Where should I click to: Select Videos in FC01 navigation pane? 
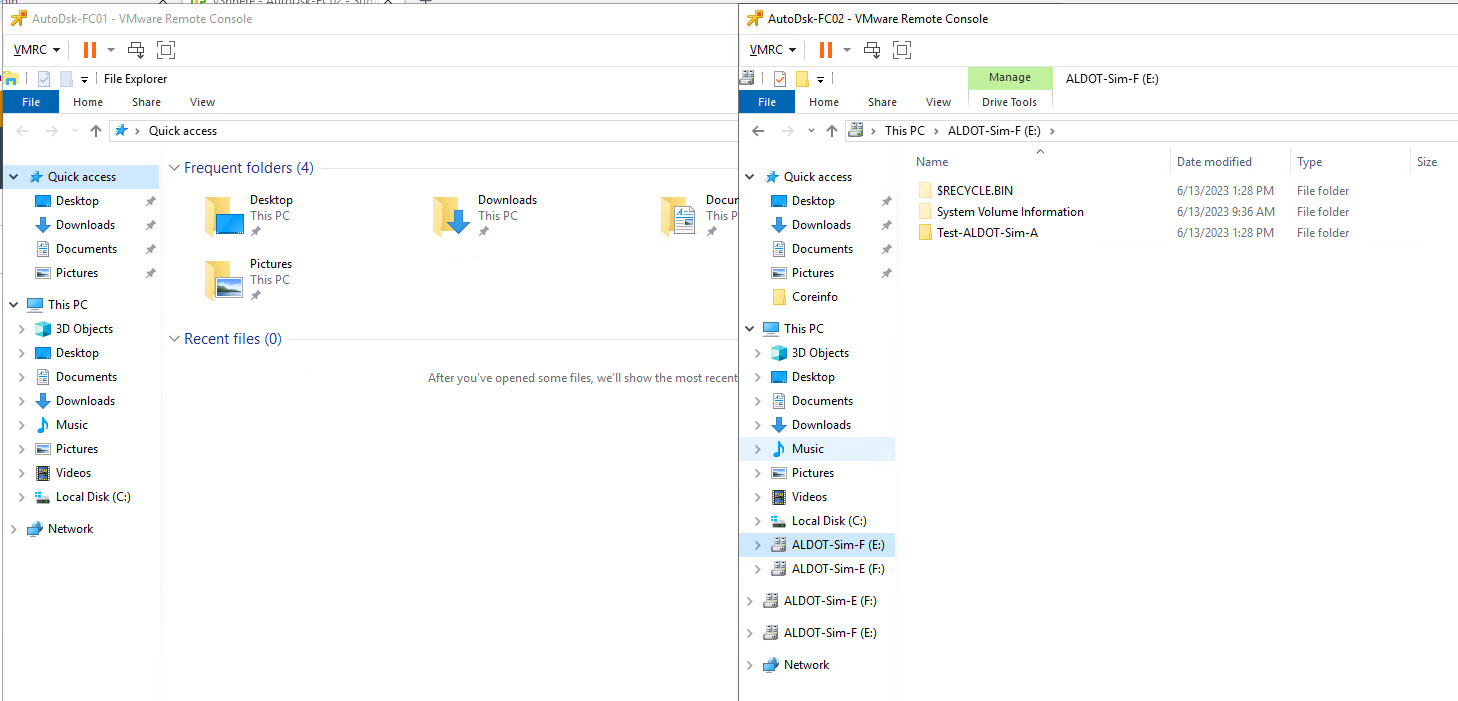click(x=73, y=473)
